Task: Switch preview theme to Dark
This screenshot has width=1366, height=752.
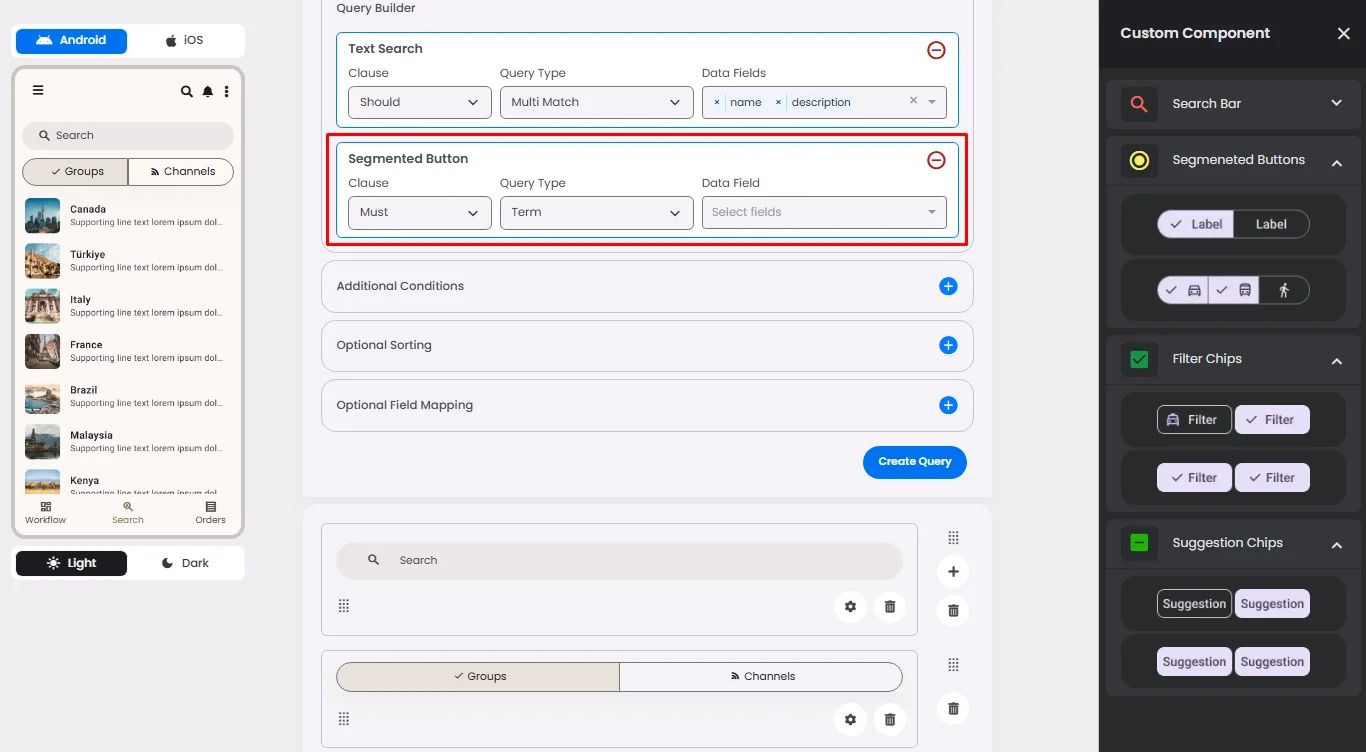Action: point(186,563)
